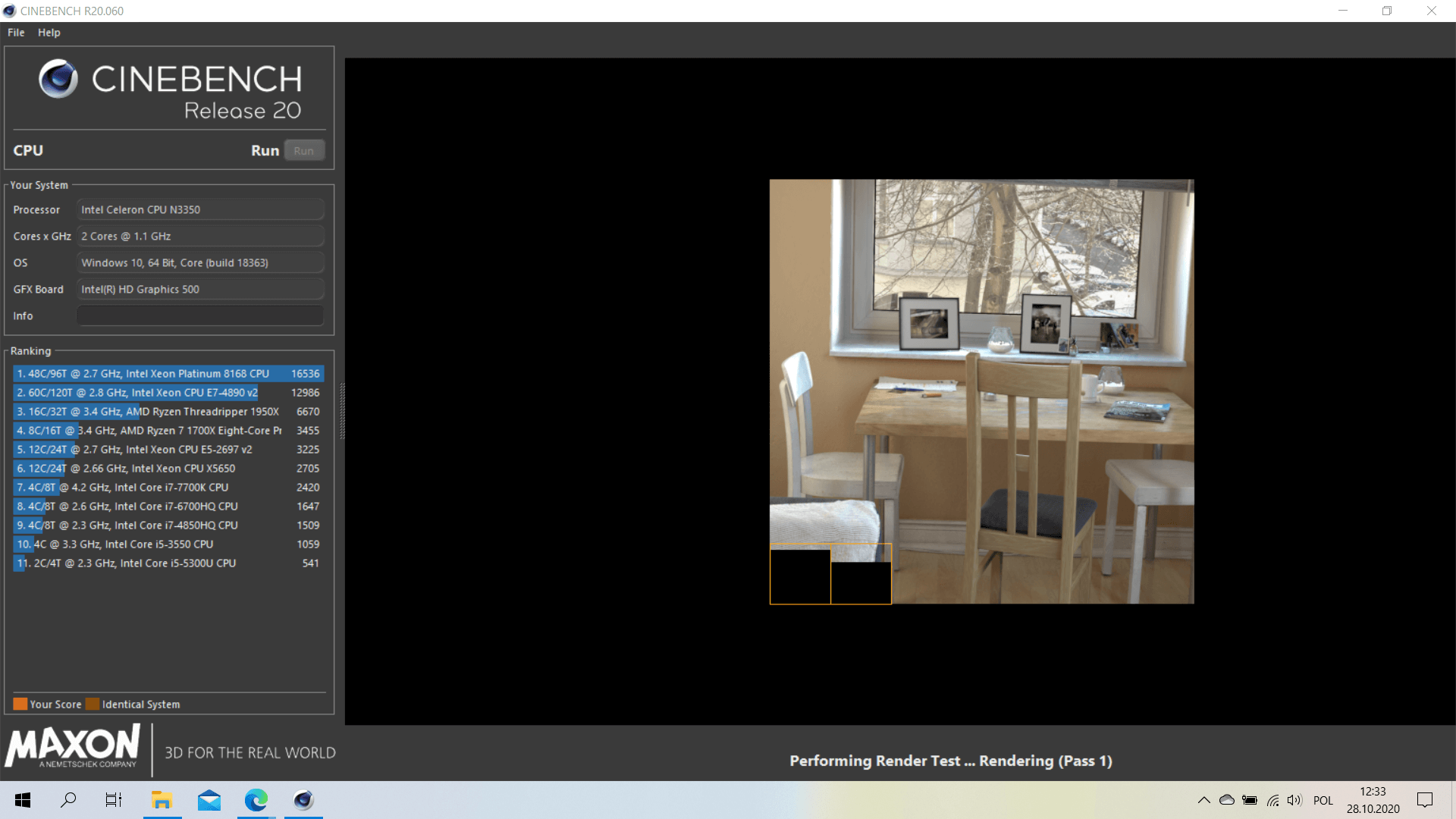Launch Microsoft Edge from taskbar
The image size is (1456, 819).
(x=256, y=800)
